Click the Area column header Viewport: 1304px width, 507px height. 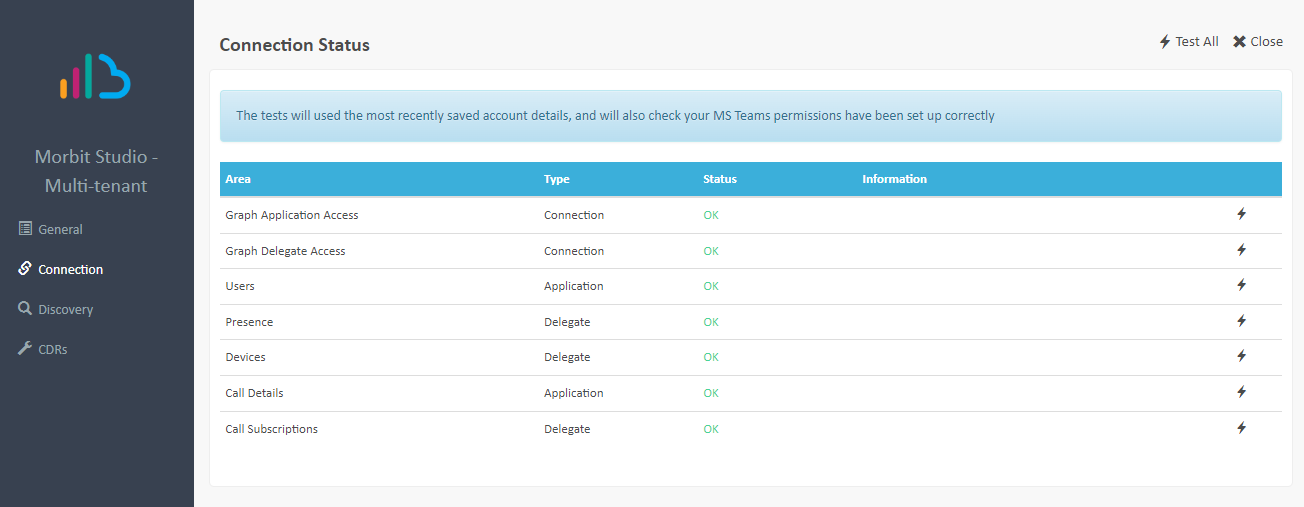click(238, 179)
